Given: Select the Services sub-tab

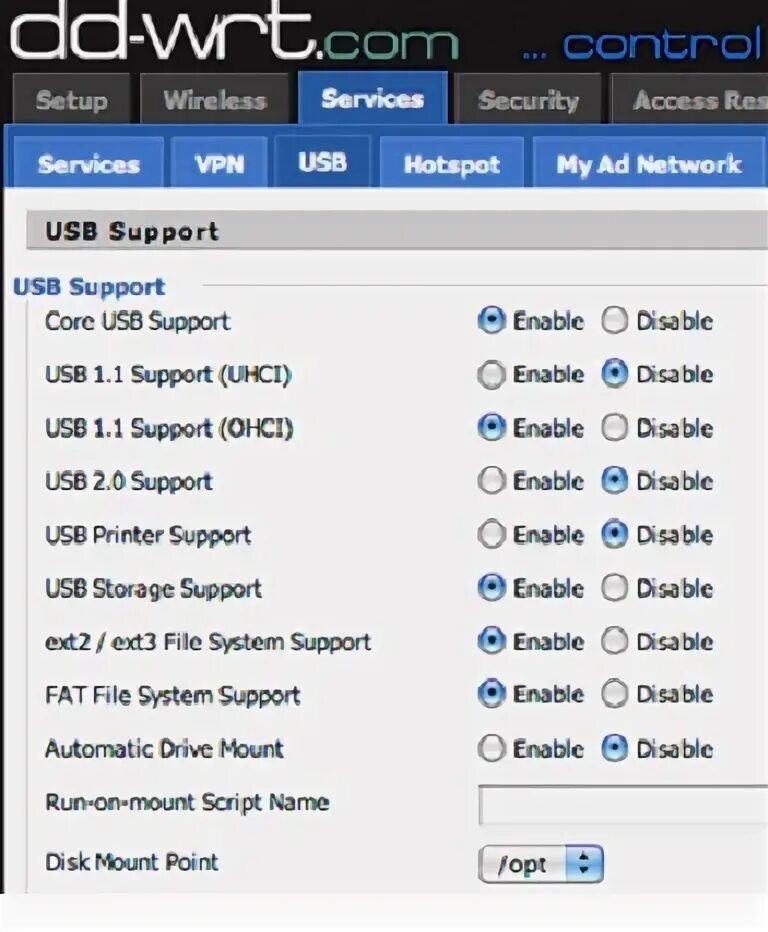Looking at the screenshot, I should 88,164.
